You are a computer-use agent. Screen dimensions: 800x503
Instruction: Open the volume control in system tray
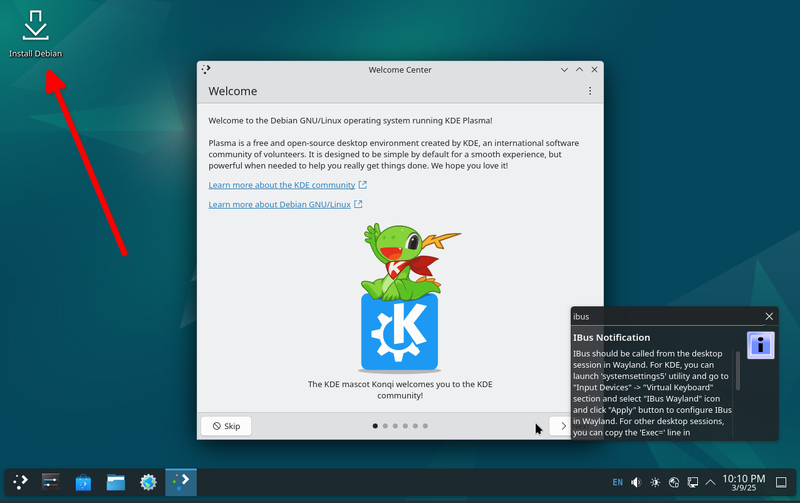(x=636, y=483)
